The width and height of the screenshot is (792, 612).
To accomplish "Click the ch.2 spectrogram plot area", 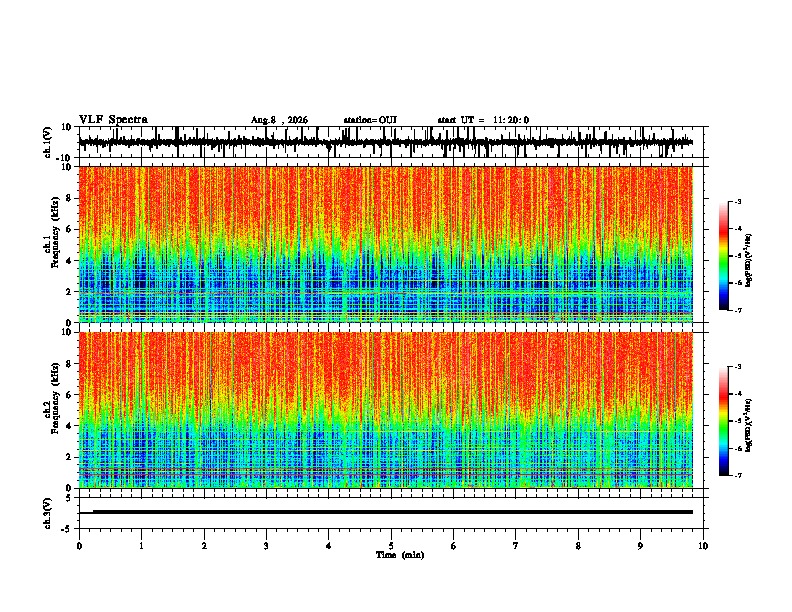I will point(386,410).
